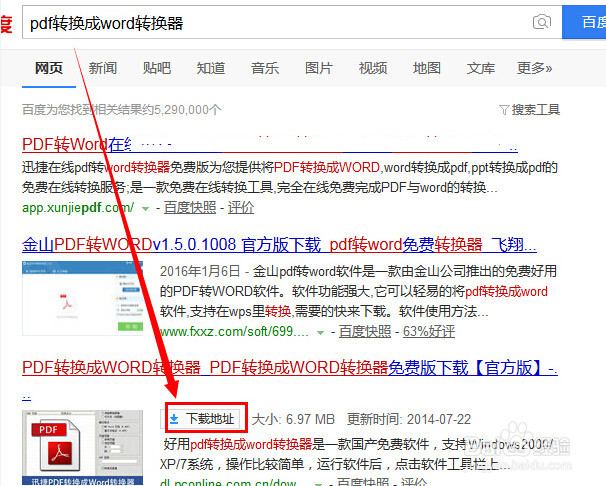This screenshot has height=486, width=606.
Task: Open the PDF转换成WORD转换器免费版下载 result title
Action: pyautogui.click(x=290, y=368)
